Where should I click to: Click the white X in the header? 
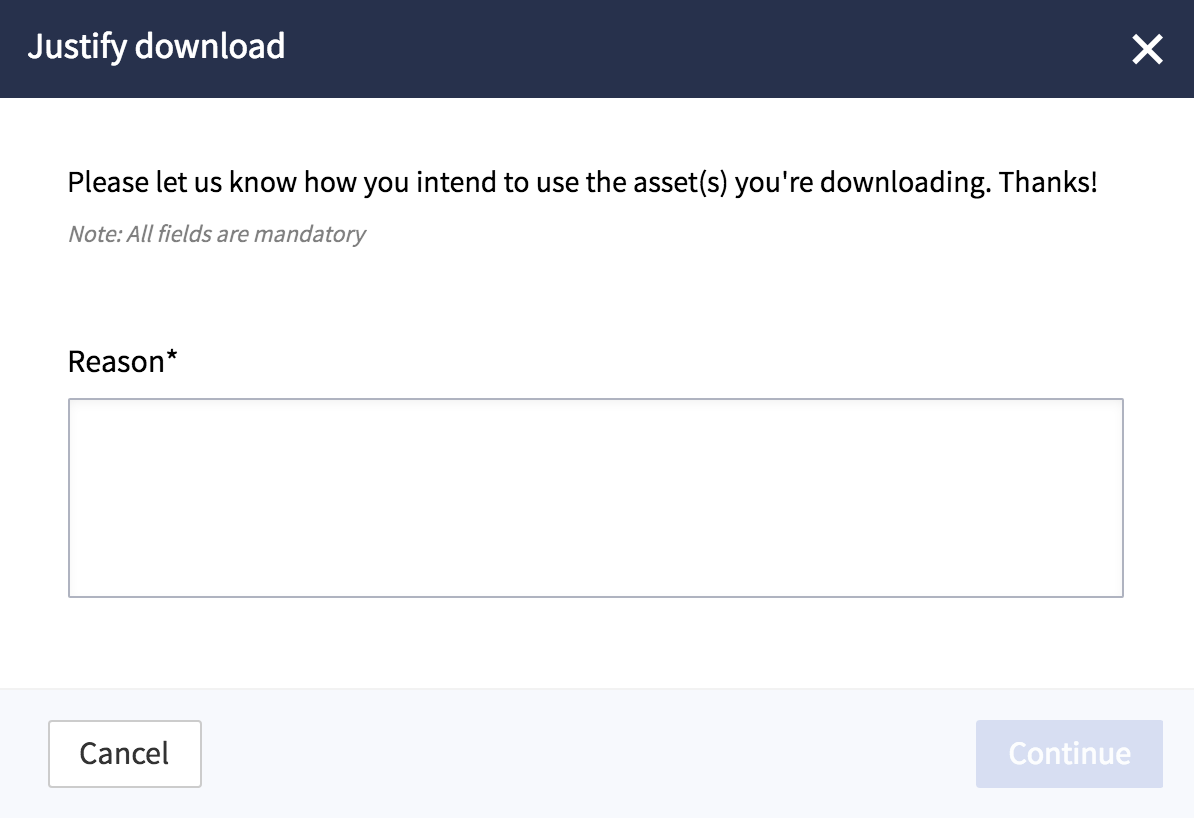pyautogui.click(x=1147, y=50)
